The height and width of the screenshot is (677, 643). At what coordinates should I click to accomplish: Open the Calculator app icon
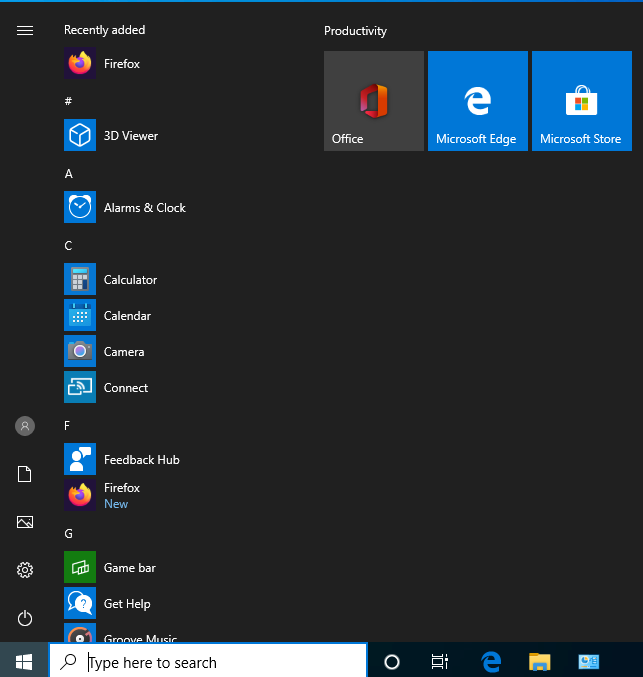(80, 279)
